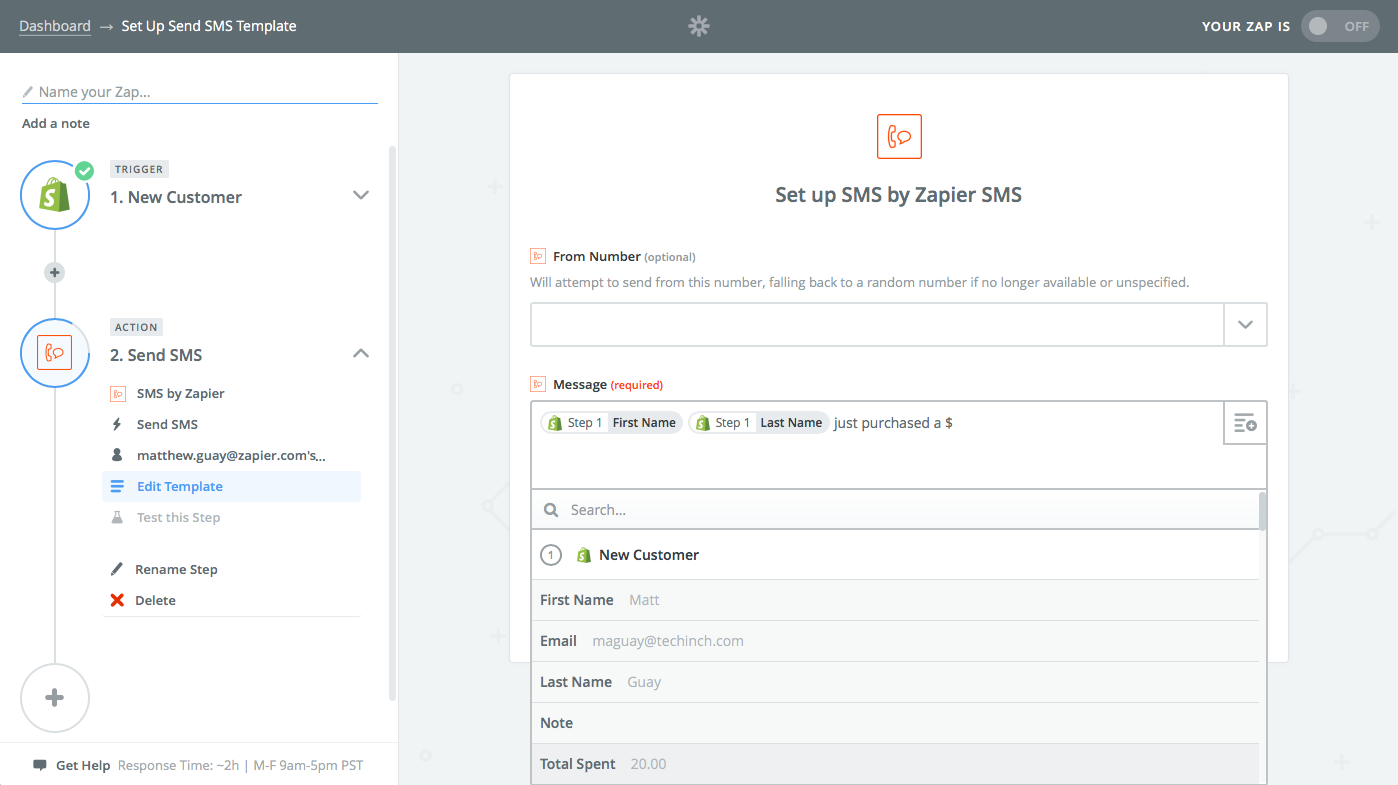The image size is (1398, 785).
Task: Add a new step at the bottom
Action: 55,698
